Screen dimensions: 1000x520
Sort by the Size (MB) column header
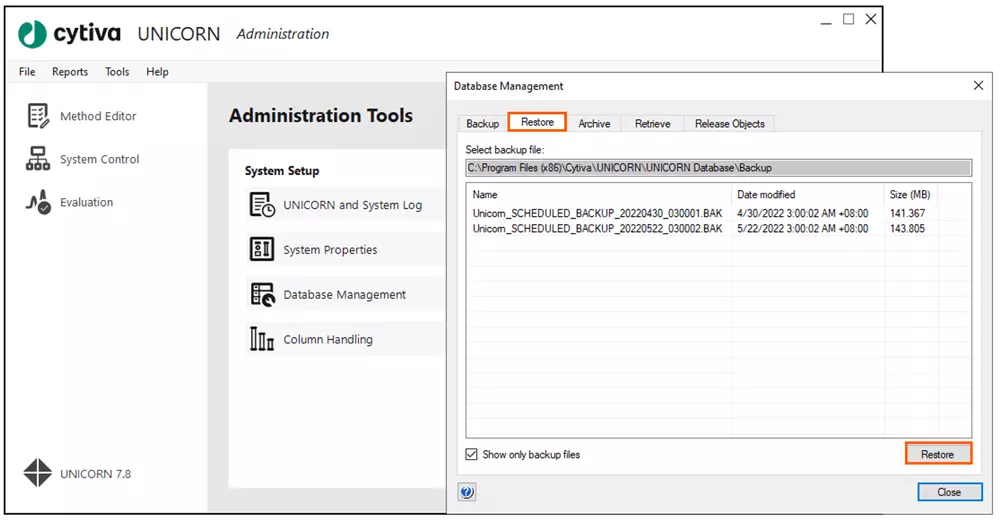[911, 195]
